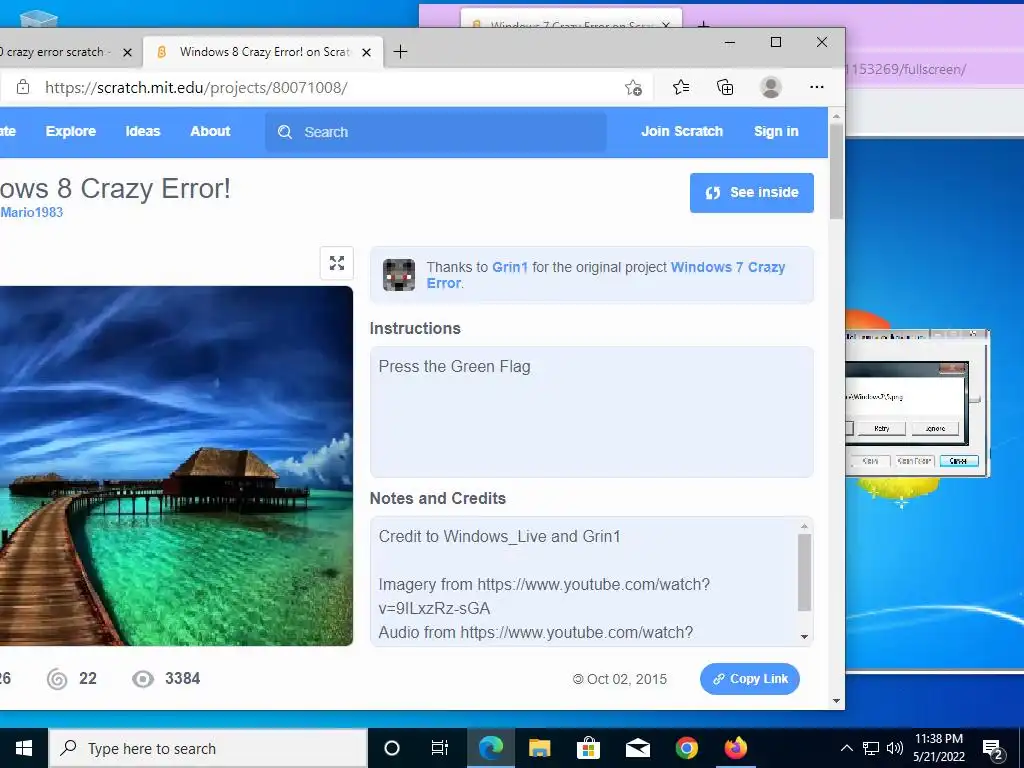
Task: Click Retry in background error dialog
Action: click(882, 428)
